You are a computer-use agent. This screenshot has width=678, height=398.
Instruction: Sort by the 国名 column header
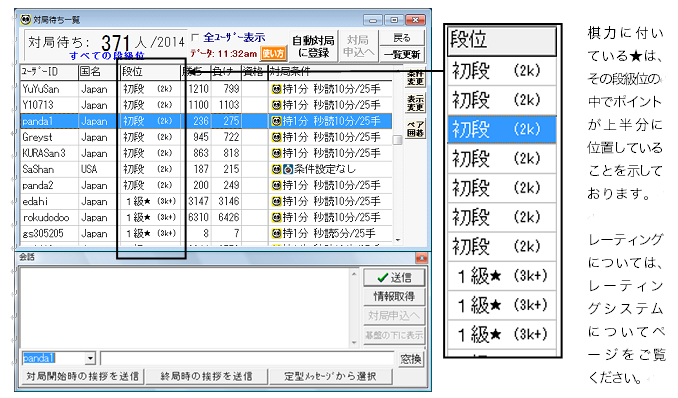[x=98, y=72]
